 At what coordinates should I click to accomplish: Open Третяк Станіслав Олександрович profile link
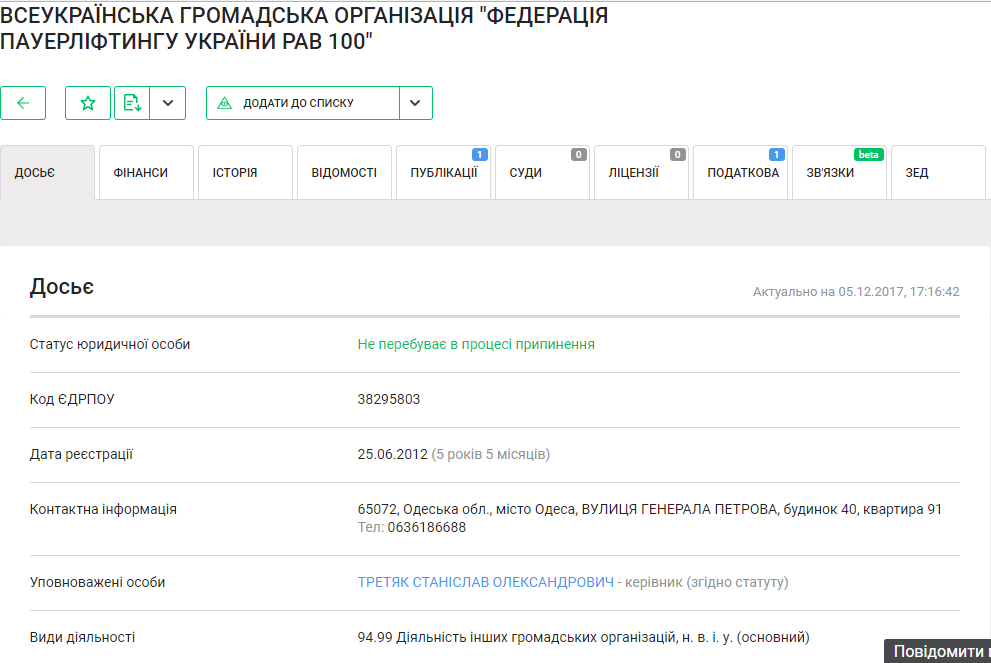tap(485, 582)
